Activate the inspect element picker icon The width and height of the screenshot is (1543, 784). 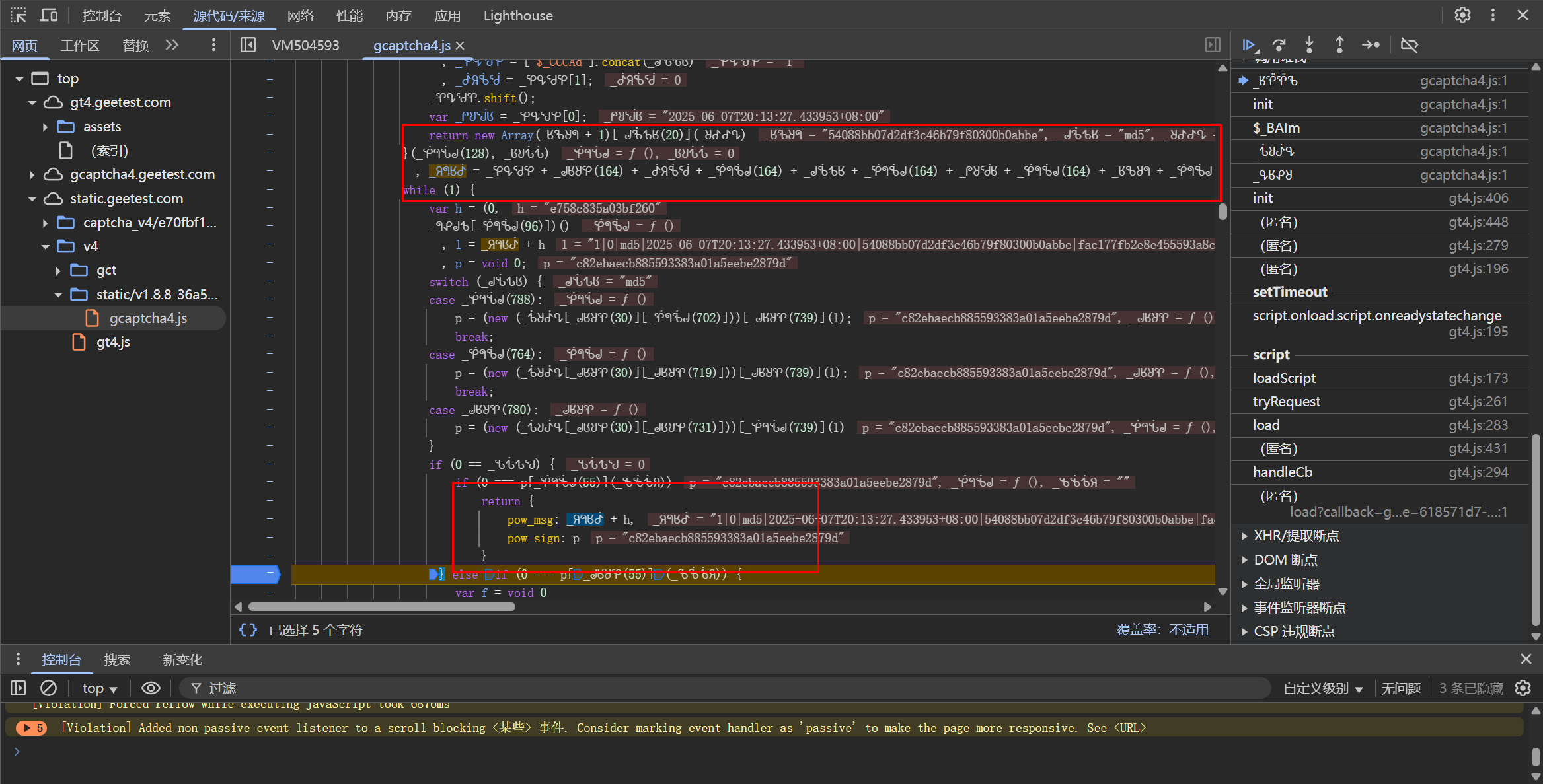coord(19,15)
